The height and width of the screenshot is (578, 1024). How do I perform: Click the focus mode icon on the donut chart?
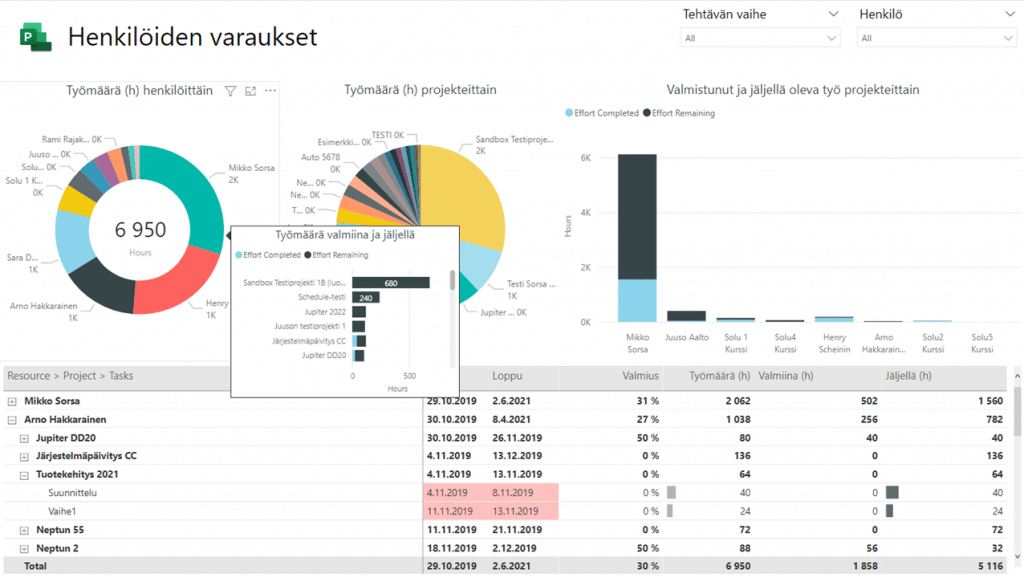pos(250,91)
